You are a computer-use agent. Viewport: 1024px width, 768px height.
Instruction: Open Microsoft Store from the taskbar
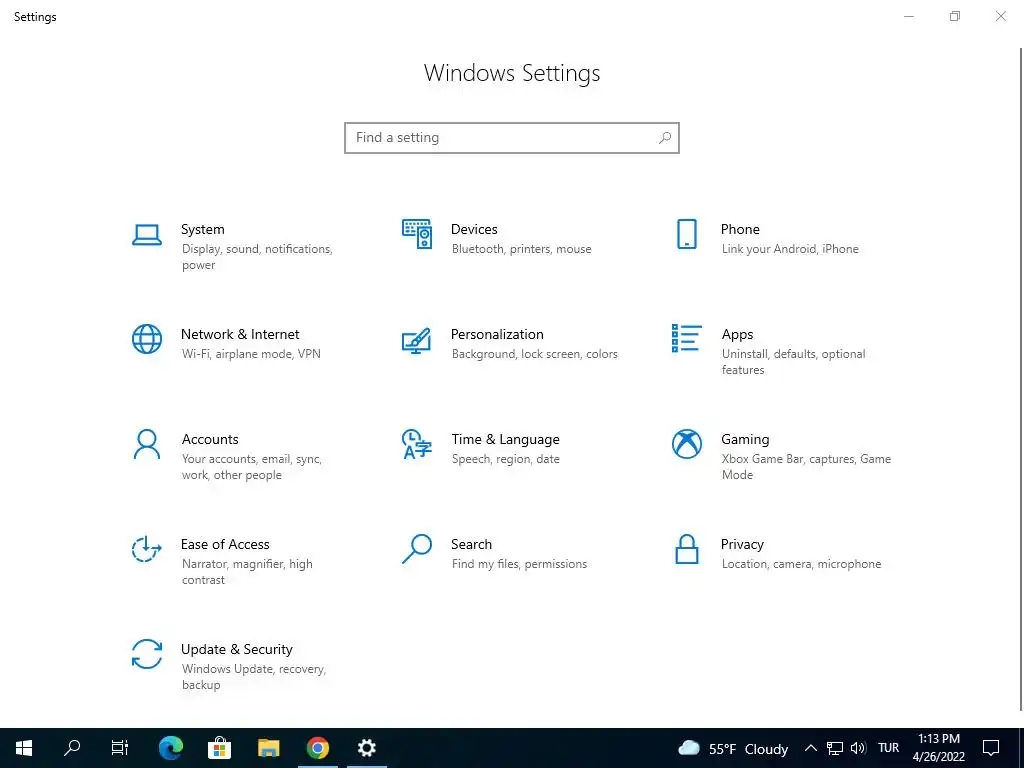(x=219, y=748)
